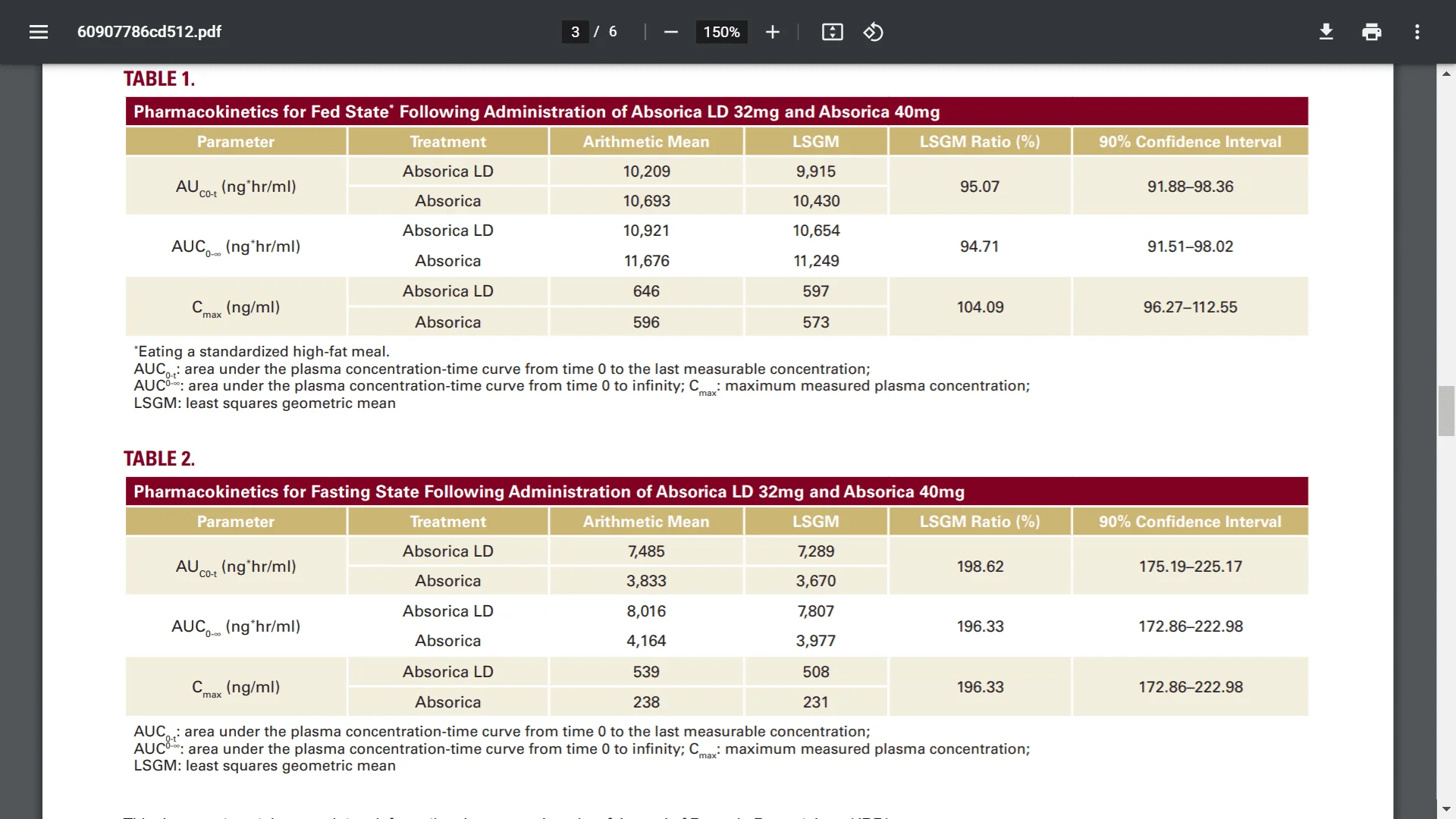Screen dimensions: 1456x819
Task: Select the value 4,164
Action: click(646, 641)
